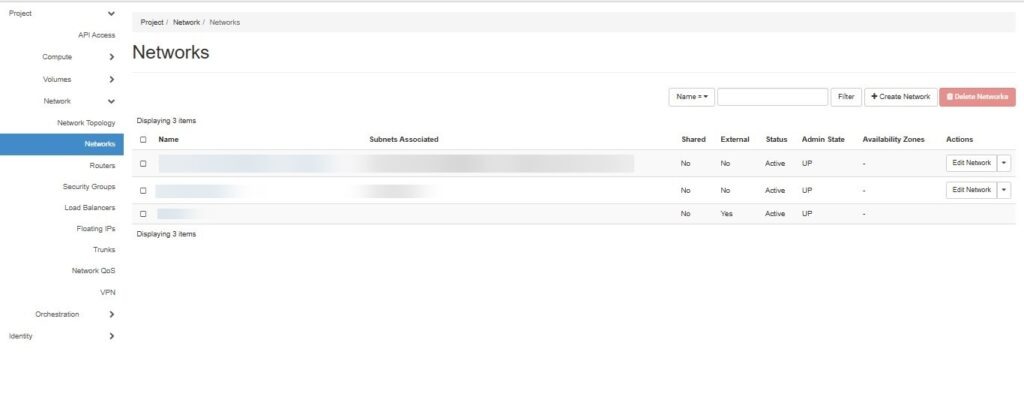The image size is (1024, 403).
Task: Click the blurred name in first row
Action: tap(248, 164)
